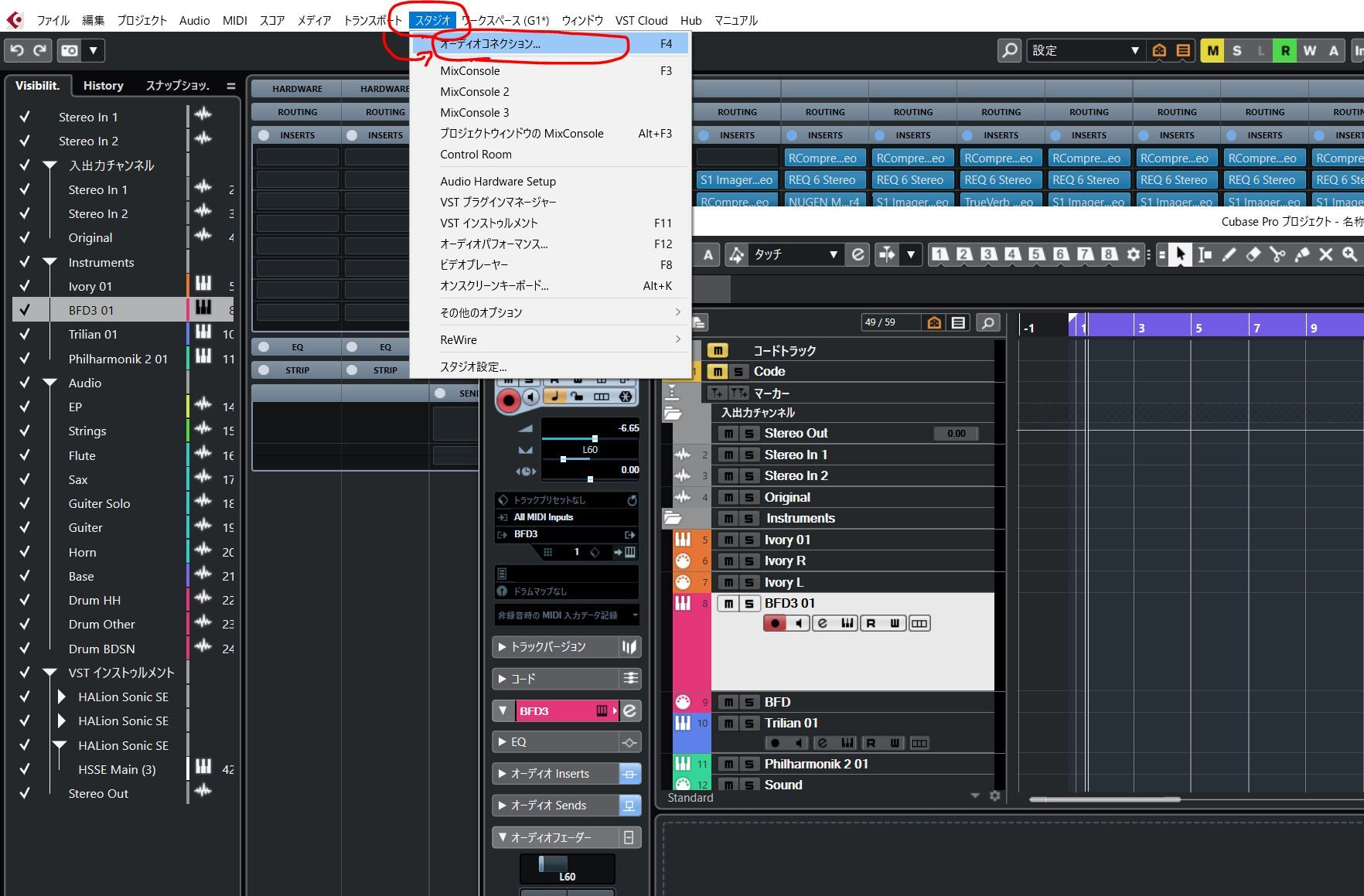Toggle the global Mute M button
This screenshot has height=896, width=1364.
point(1212,50)
